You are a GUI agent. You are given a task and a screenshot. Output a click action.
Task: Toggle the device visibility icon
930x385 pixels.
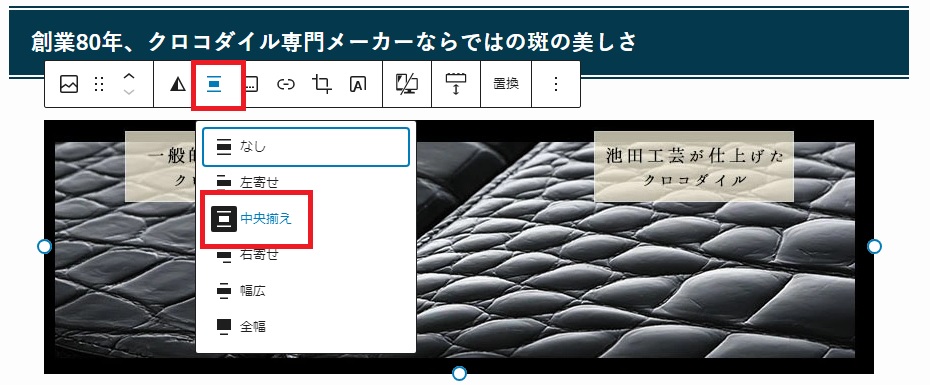click(x=407, y=85)
